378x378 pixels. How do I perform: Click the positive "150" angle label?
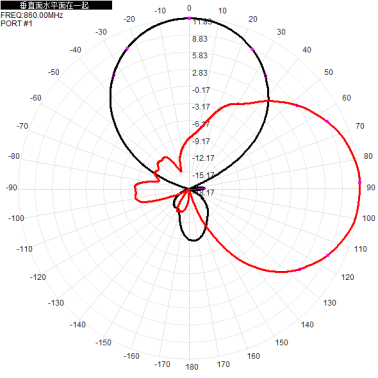282,342
